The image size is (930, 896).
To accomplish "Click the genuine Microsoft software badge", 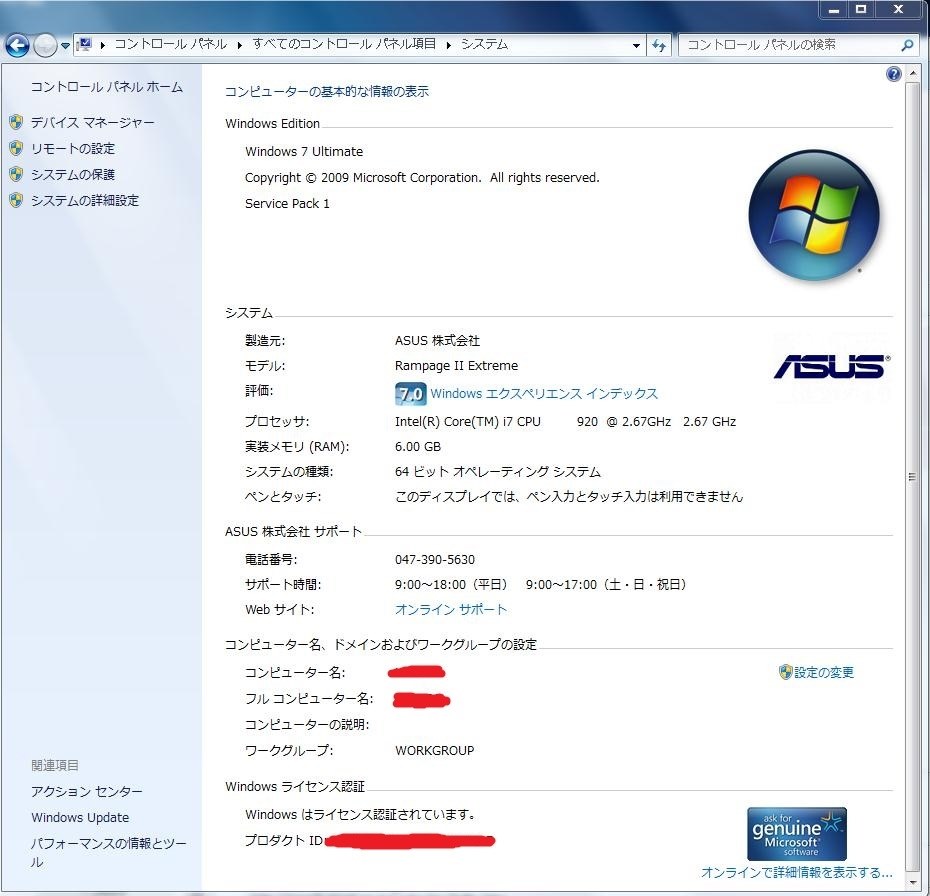I will pos(797,834).
